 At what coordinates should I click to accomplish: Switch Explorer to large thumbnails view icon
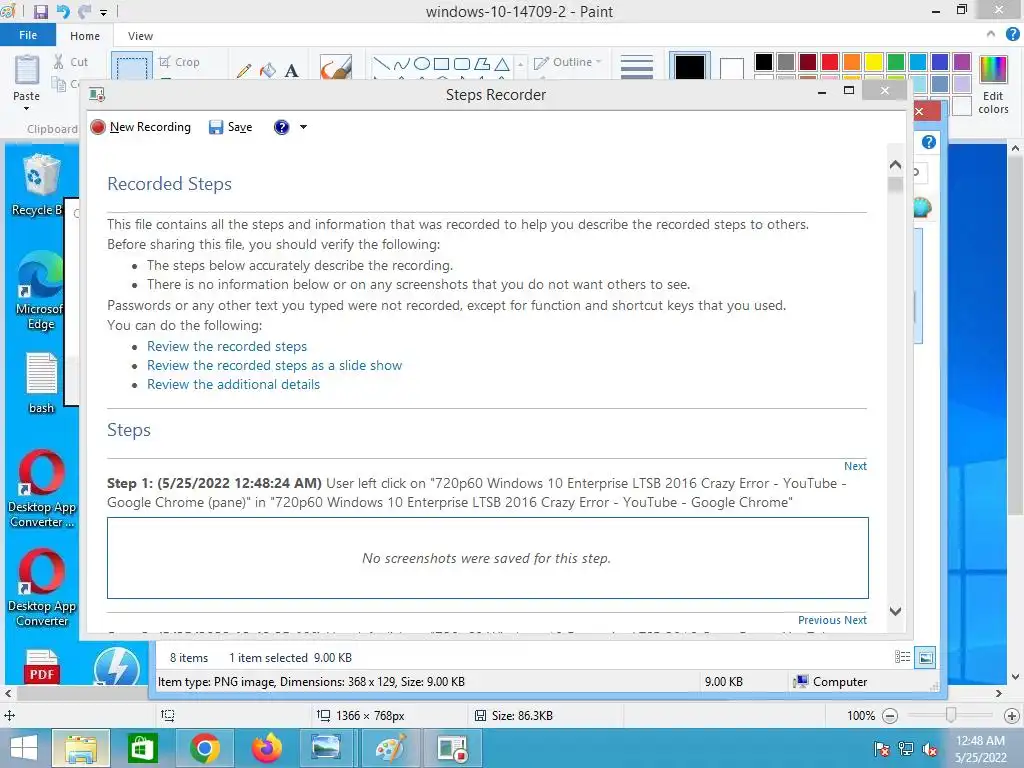(925, 657)
